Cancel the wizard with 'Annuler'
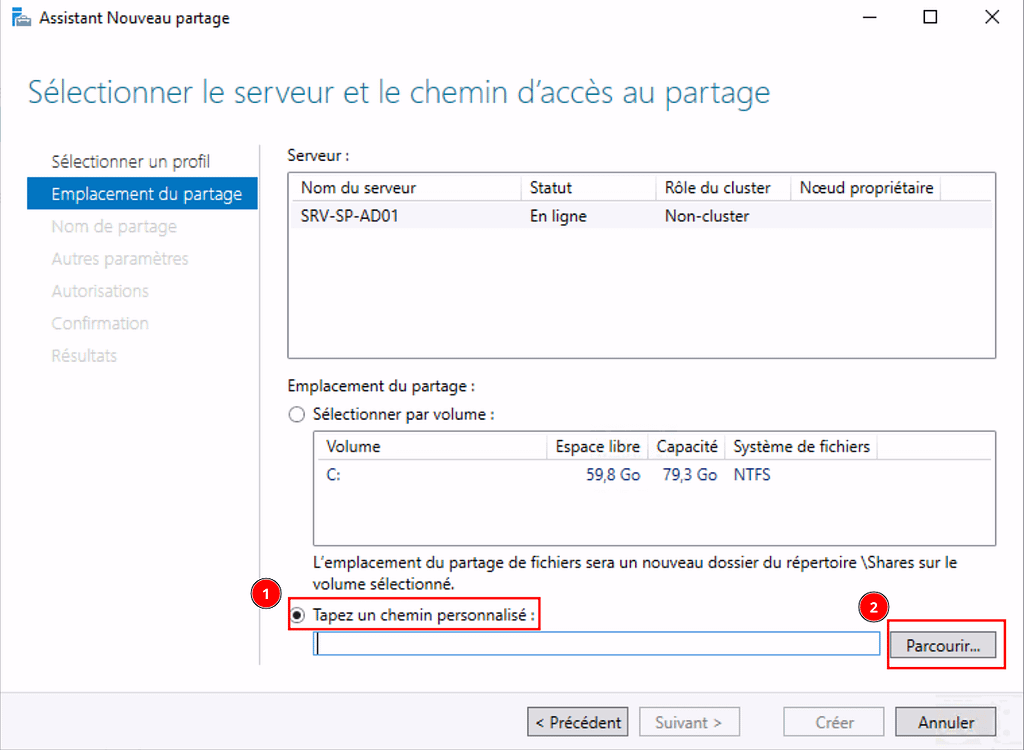Viewport: 1024px width, 750px height. (x=945, y=722)
